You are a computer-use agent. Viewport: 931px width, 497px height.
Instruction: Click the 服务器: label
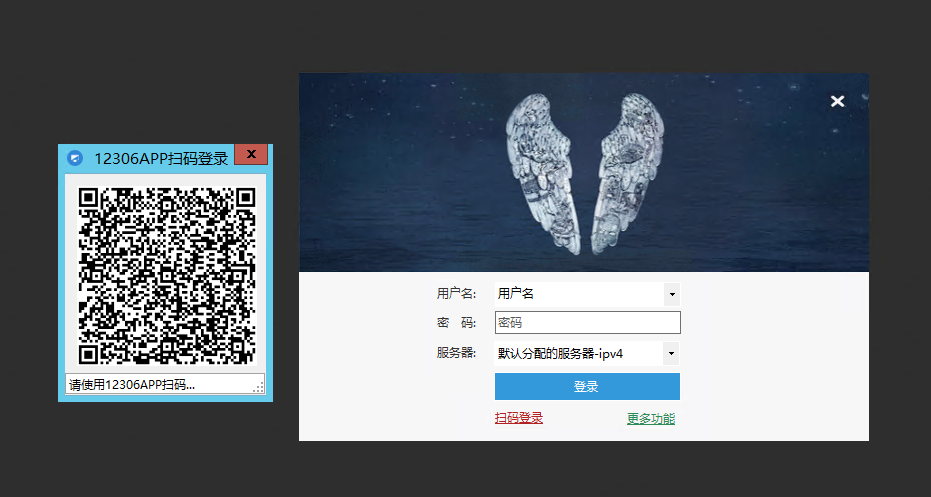click(457, 353)
